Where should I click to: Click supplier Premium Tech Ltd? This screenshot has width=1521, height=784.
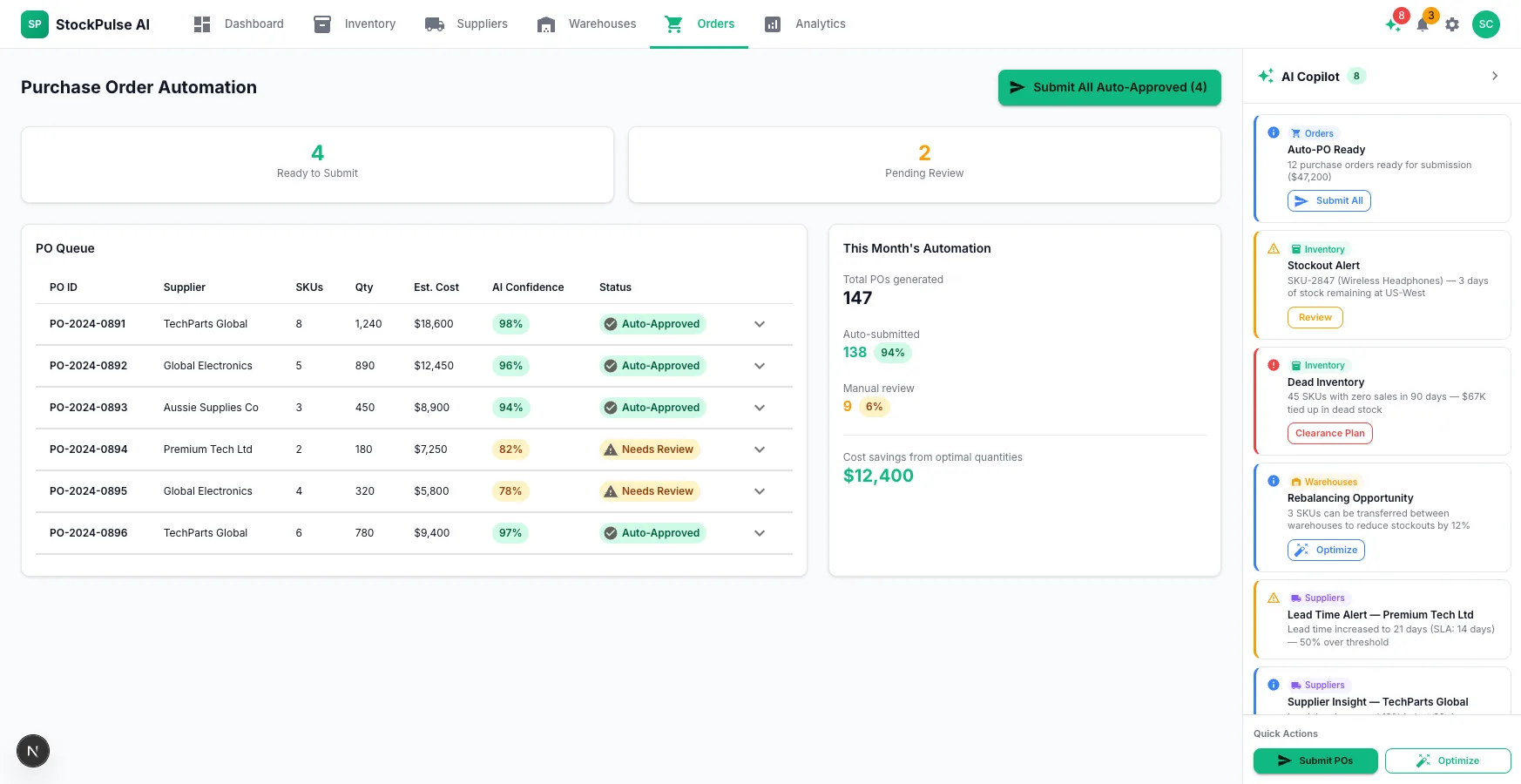(208, 449)
